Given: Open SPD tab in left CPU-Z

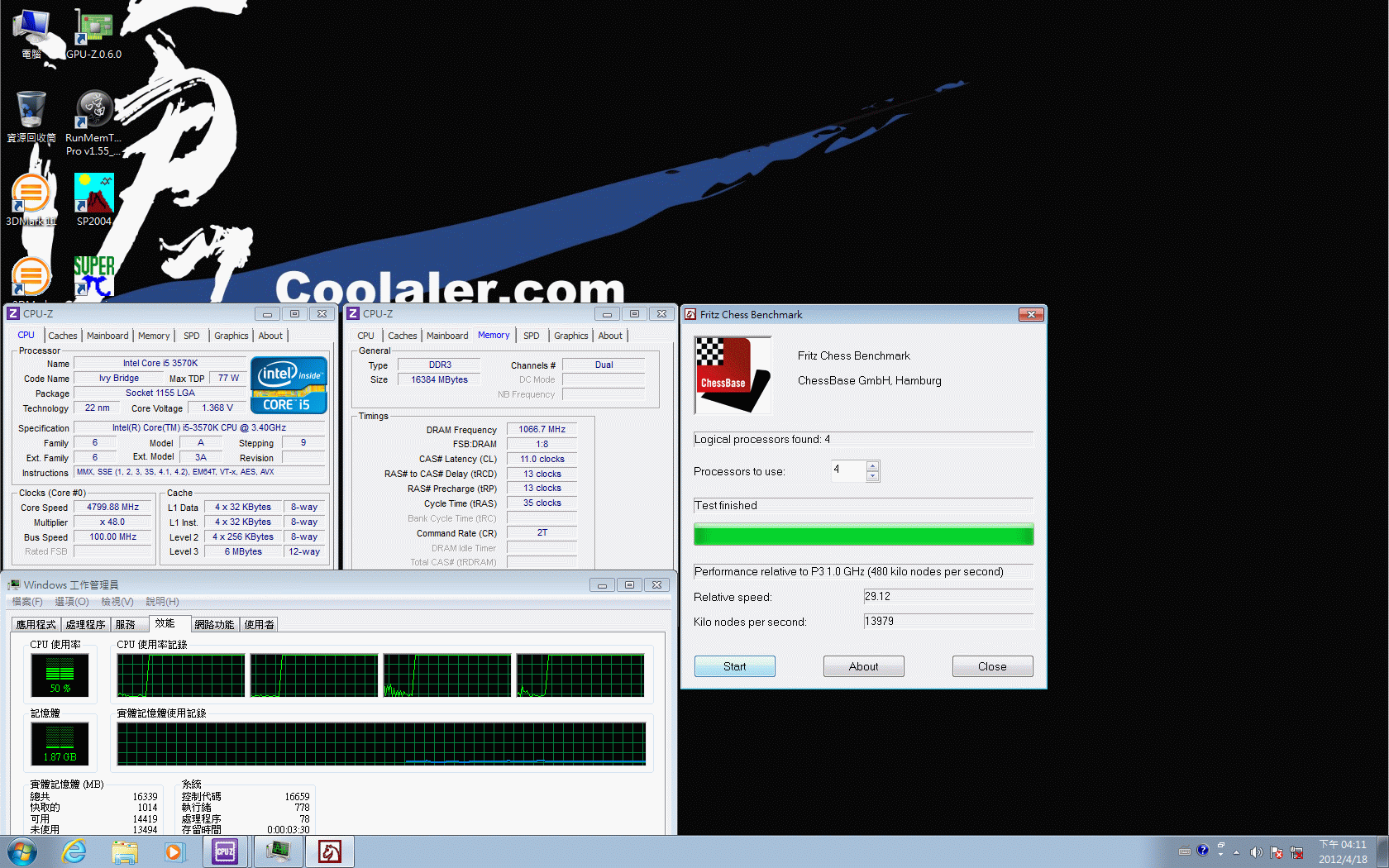Looking at the screenshot, I should 191,336.
